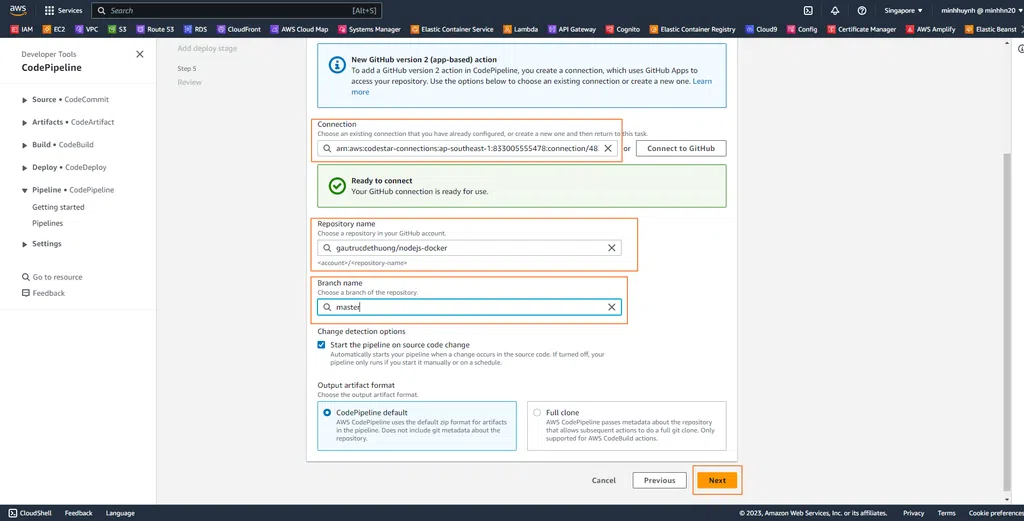Open the RDS bookmark shortcut
Viewport: 1024px width, 521px height.
pos(195,29)
